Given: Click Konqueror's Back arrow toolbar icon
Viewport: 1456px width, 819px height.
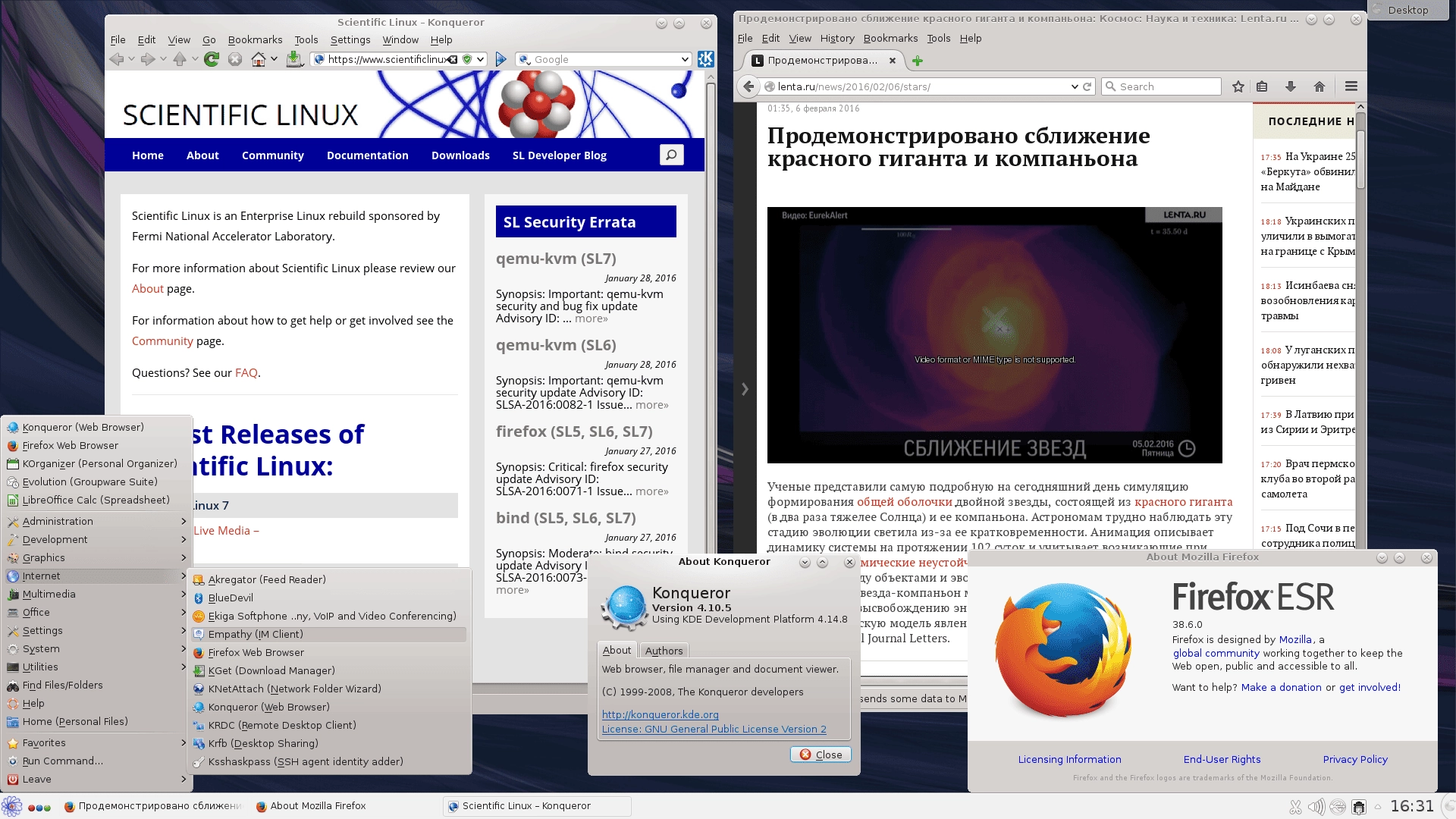Looking at the screenshot, I should tap(116, 59).
